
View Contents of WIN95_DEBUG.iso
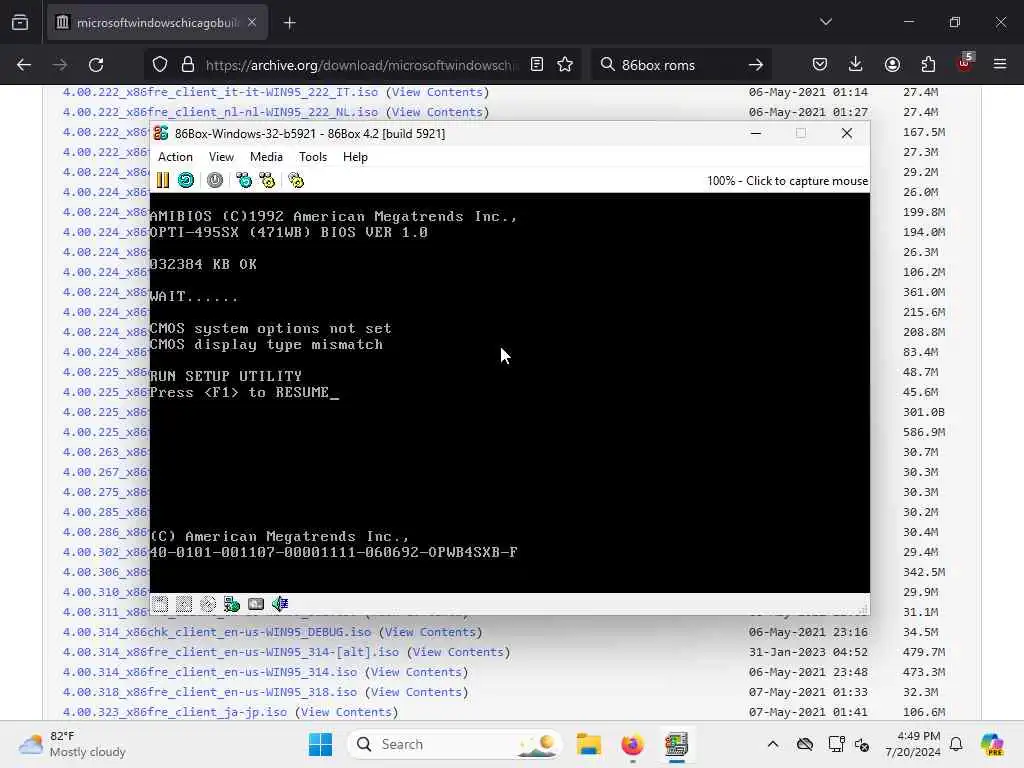pyautogui.click(x=430, y=632)
